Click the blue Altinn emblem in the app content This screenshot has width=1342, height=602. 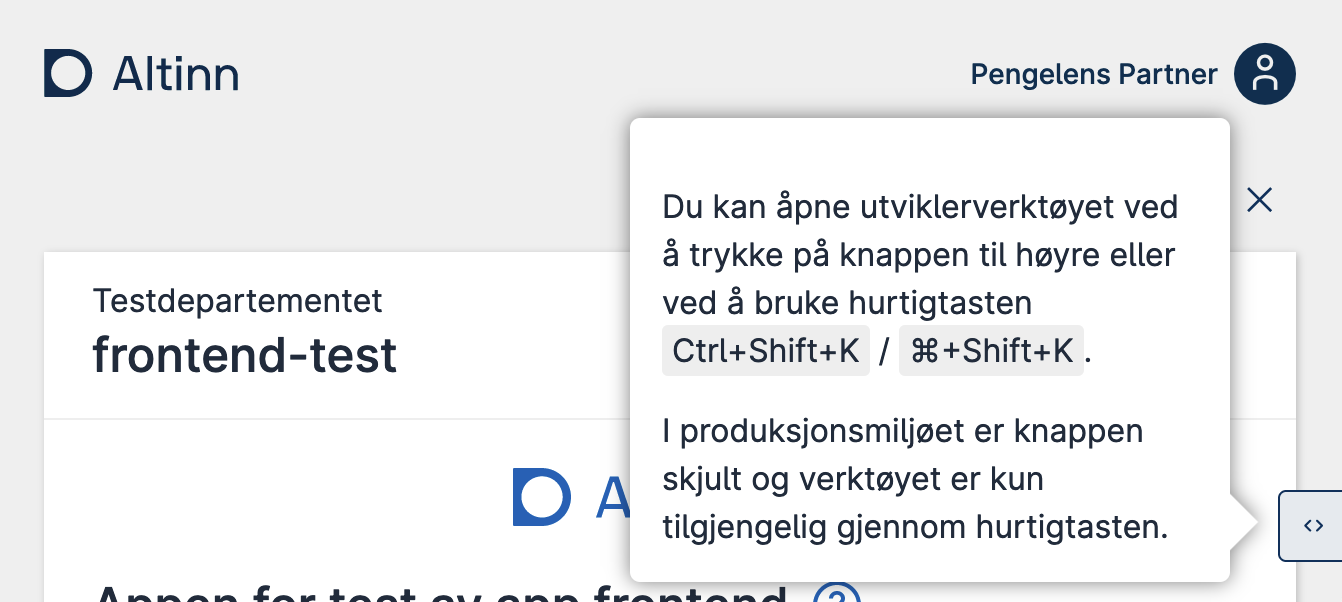pyautogui.click(x=540, y=497)
